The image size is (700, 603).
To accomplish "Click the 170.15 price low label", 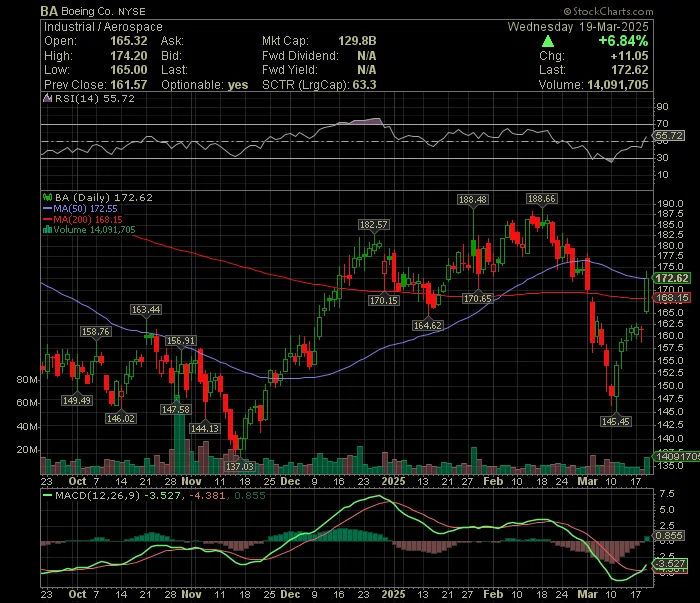I will tap(384, 300).
